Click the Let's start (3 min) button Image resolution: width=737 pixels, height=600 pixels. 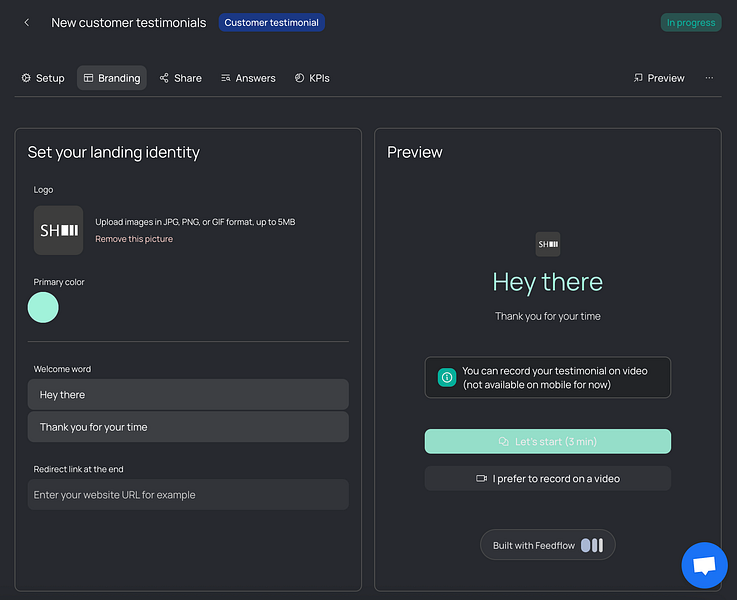[548, 442]
